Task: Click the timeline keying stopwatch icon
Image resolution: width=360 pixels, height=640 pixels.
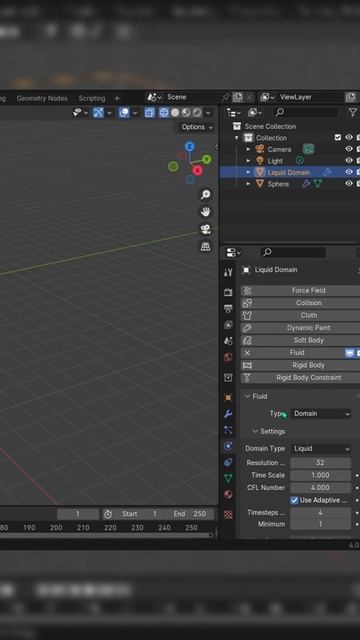Action: pyautogui.click(x=108, y=514)
